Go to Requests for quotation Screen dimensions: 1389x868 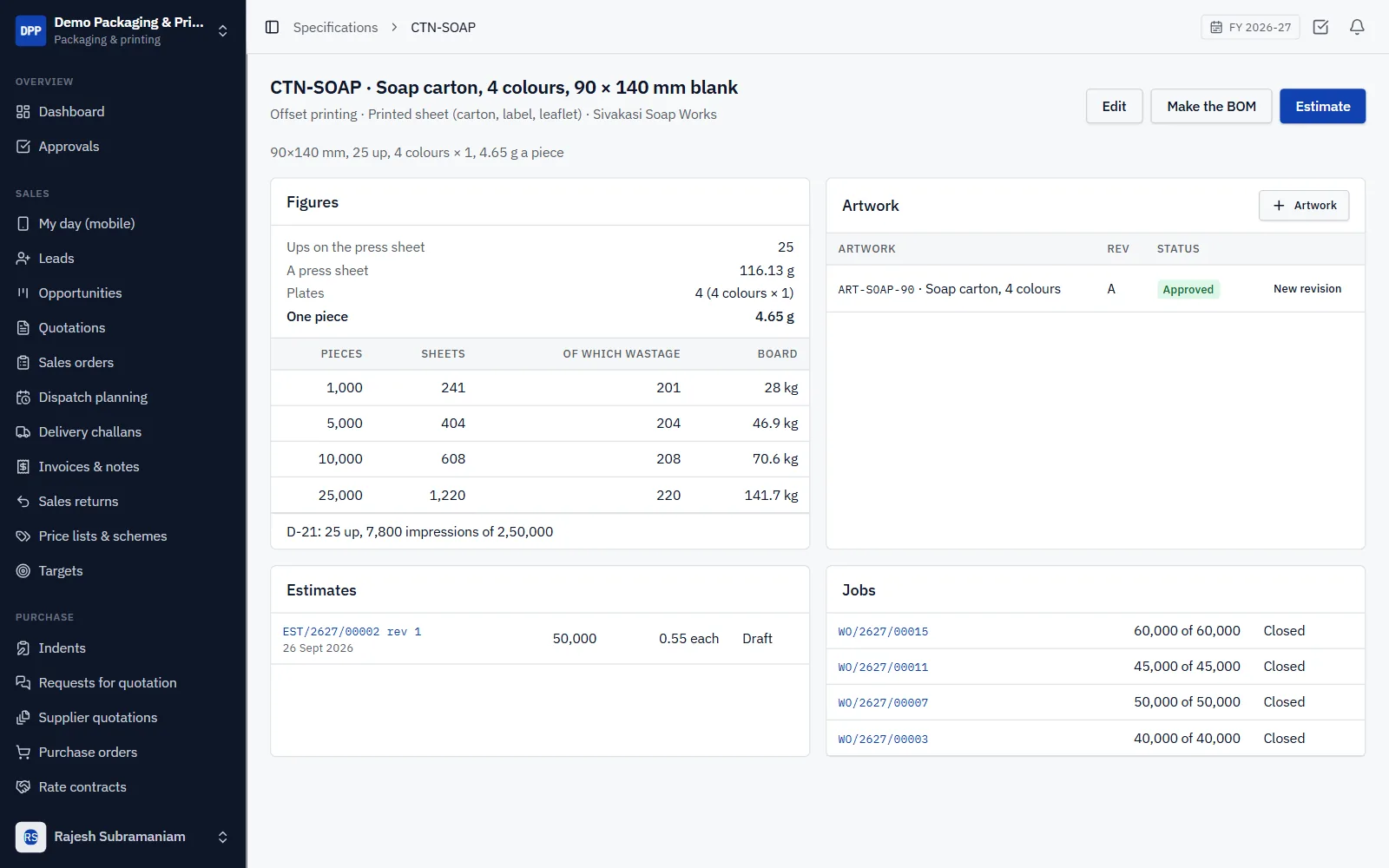coord(122,683)
